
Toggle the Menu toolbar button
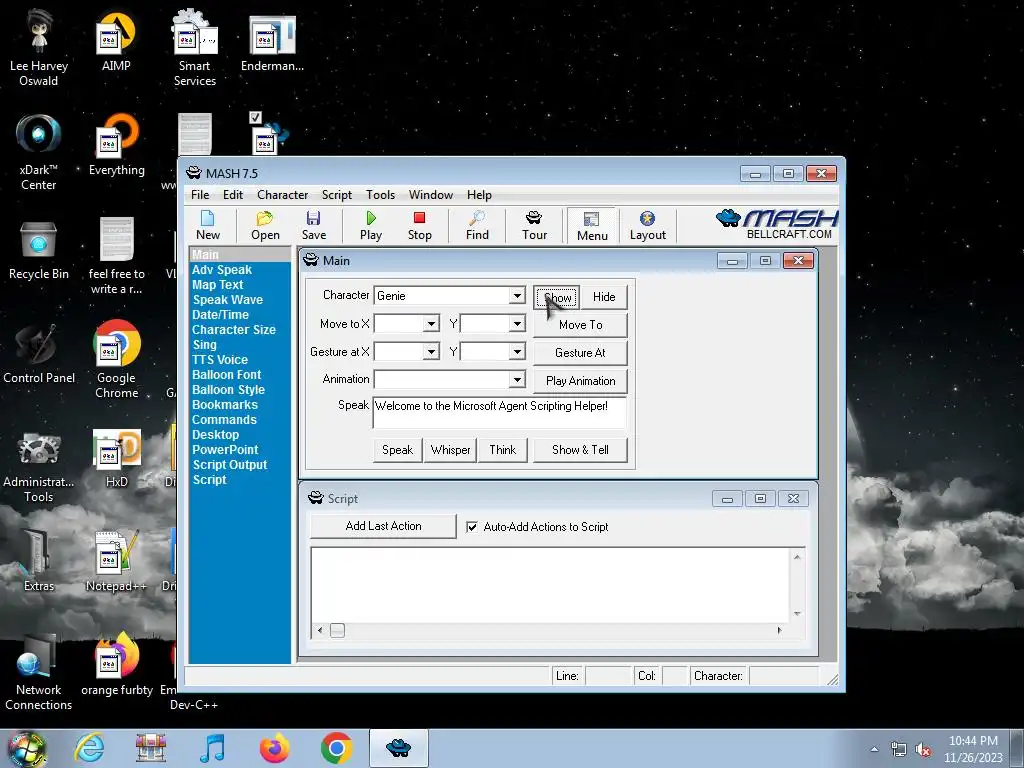tap(592, 226)
